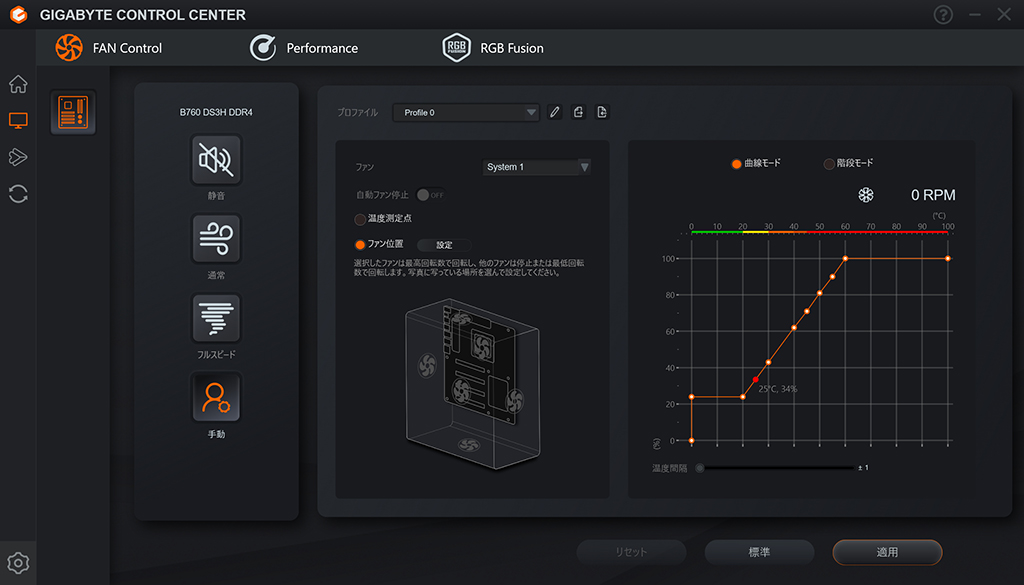Select the 階段モード radio button
The height and width of the screenshot is (585, 1024).
click(x=829, y=164)
